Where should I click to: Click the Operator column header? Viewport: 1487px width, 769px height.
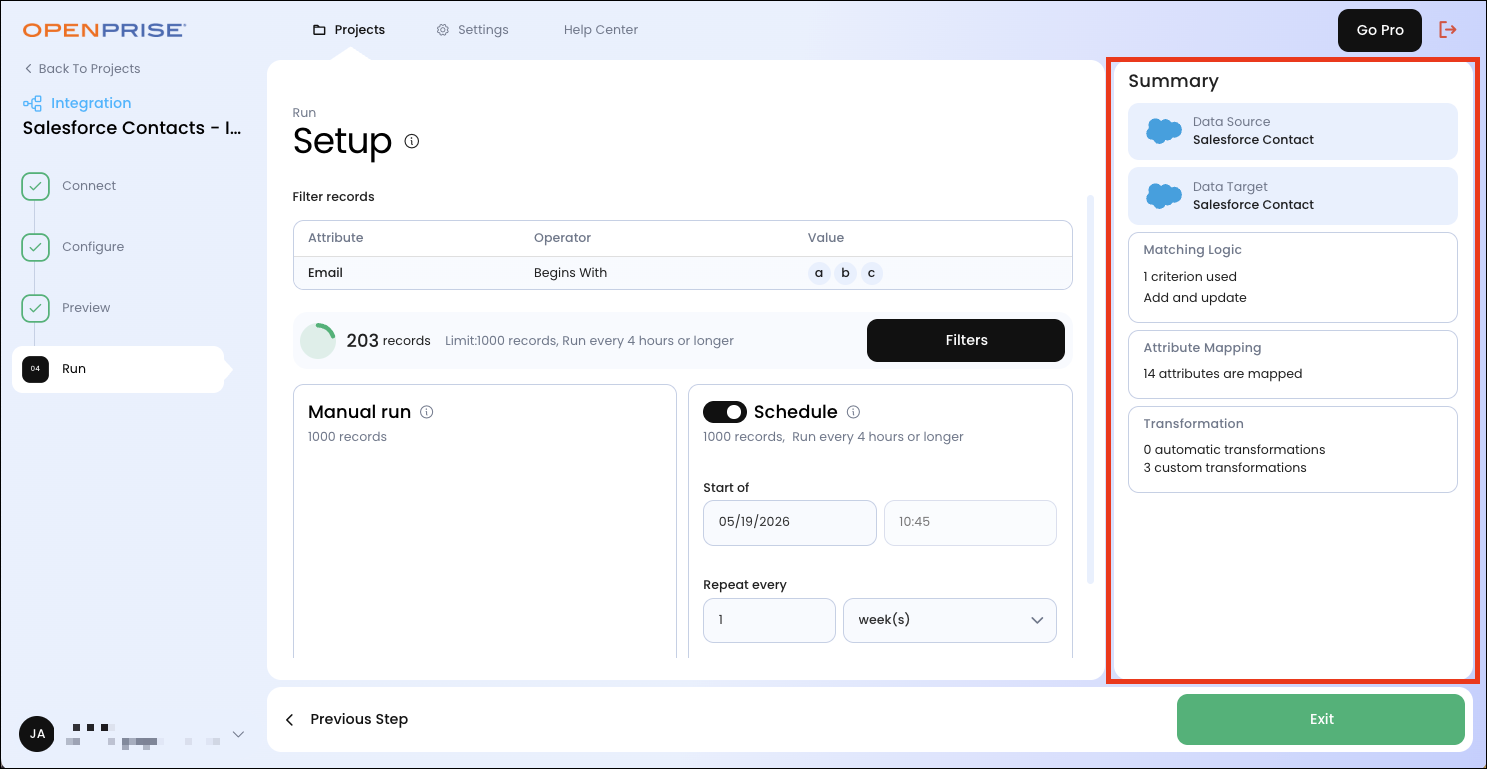562,238
